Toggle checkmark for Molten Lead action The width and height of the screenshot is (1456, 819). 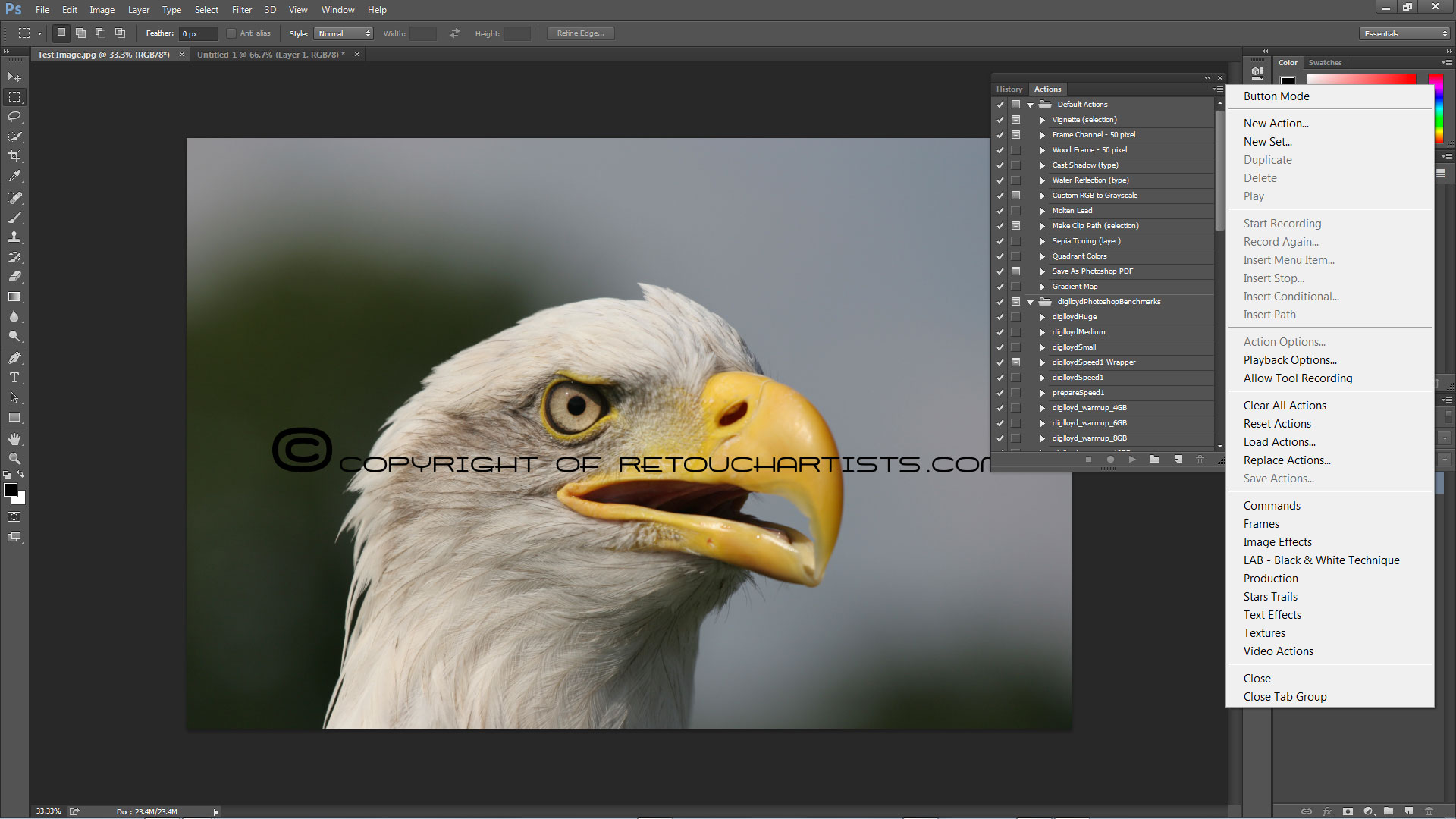pyautogui.click(x=1000, y=211)
